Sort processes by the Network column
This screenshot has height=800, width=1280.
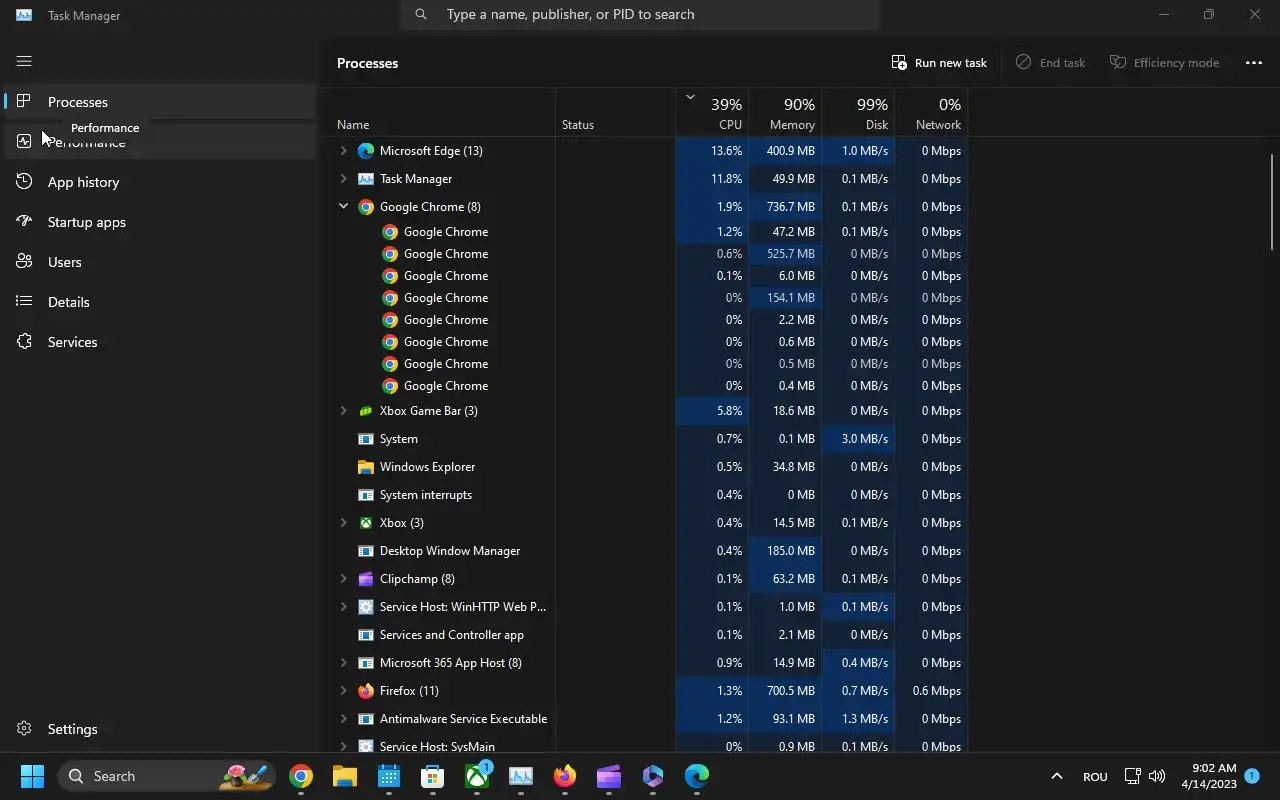tap(931, 114)
